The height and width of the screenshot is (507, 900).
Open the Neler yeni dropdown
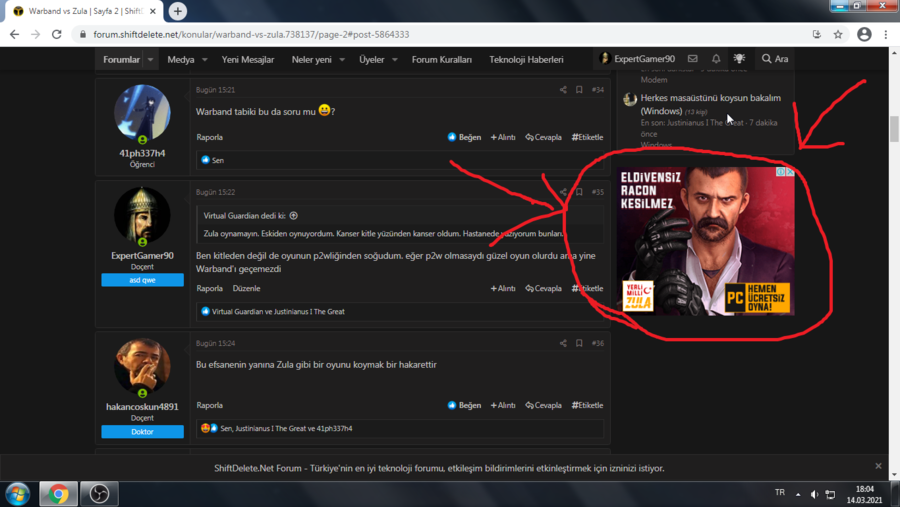tap(342, 60)
